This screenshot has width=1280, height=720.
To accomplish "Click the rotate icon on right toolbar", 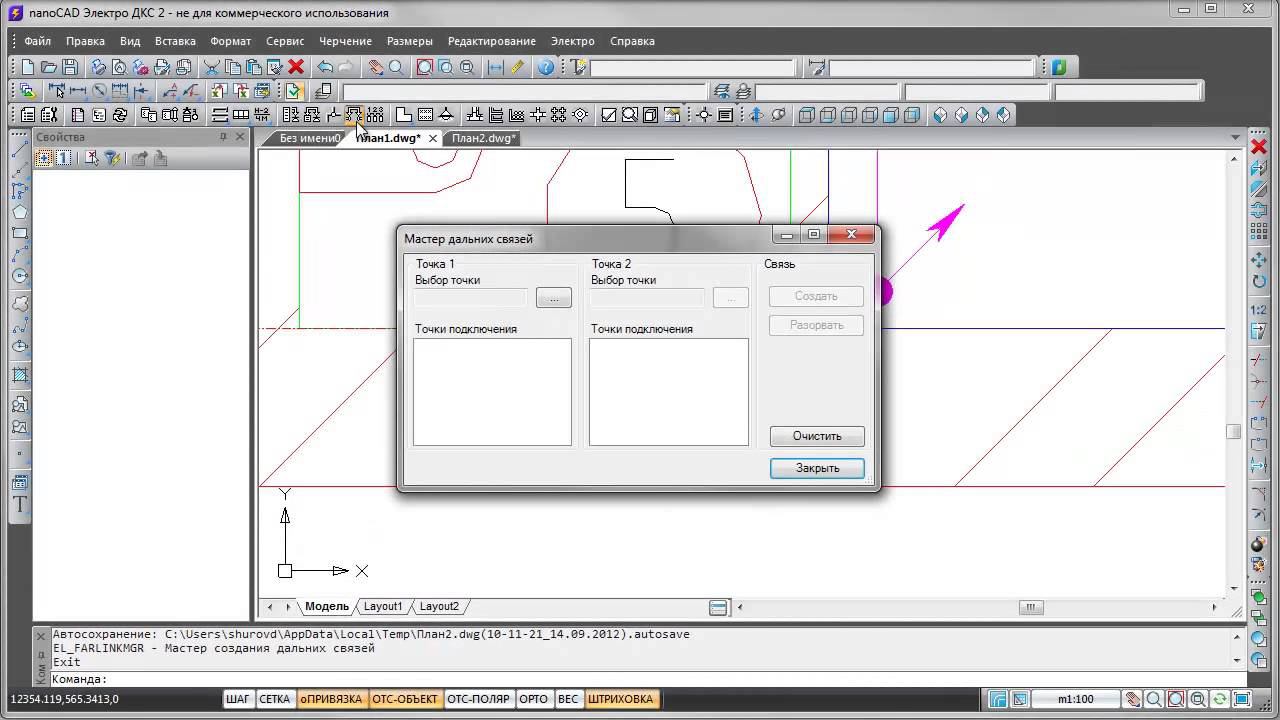I will (1259, 281).
